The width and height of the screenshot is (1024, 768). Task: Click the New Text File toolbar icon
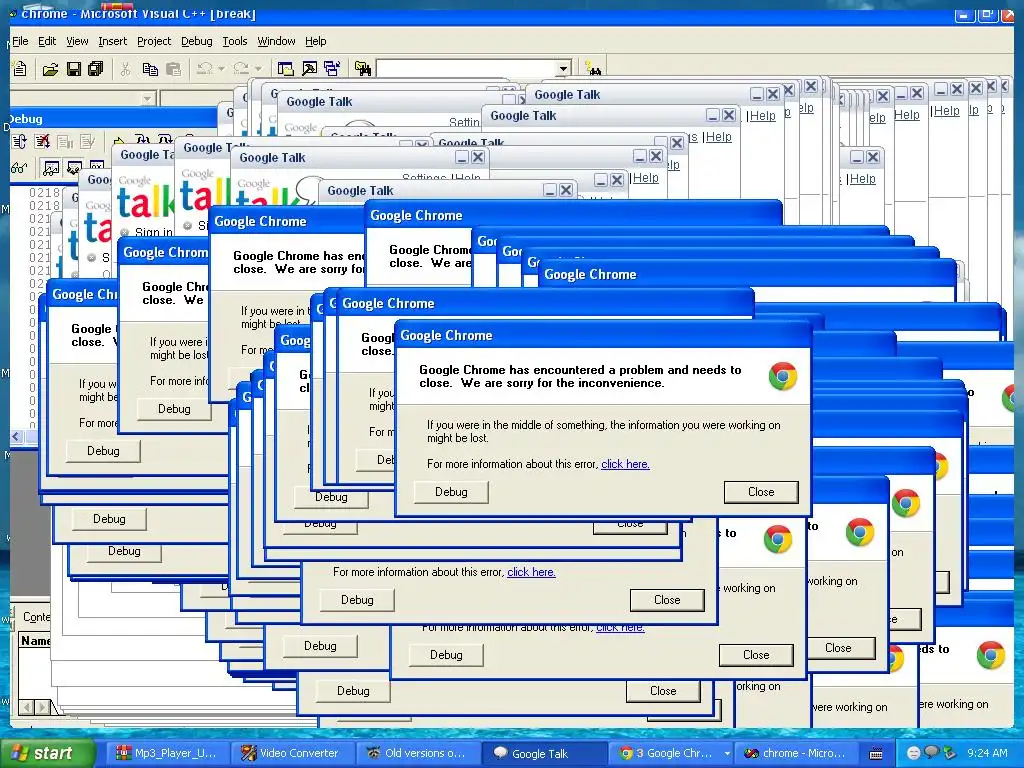point(20,69)
